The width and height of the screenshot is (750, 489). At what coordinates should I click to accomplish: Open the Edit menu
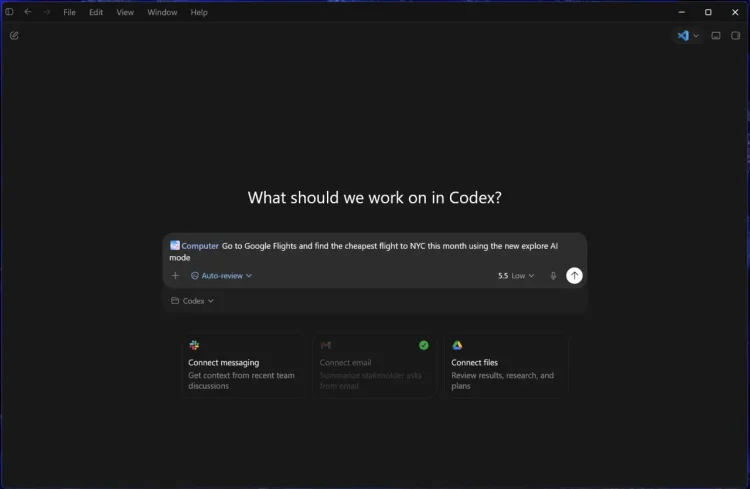click(96, 12)
